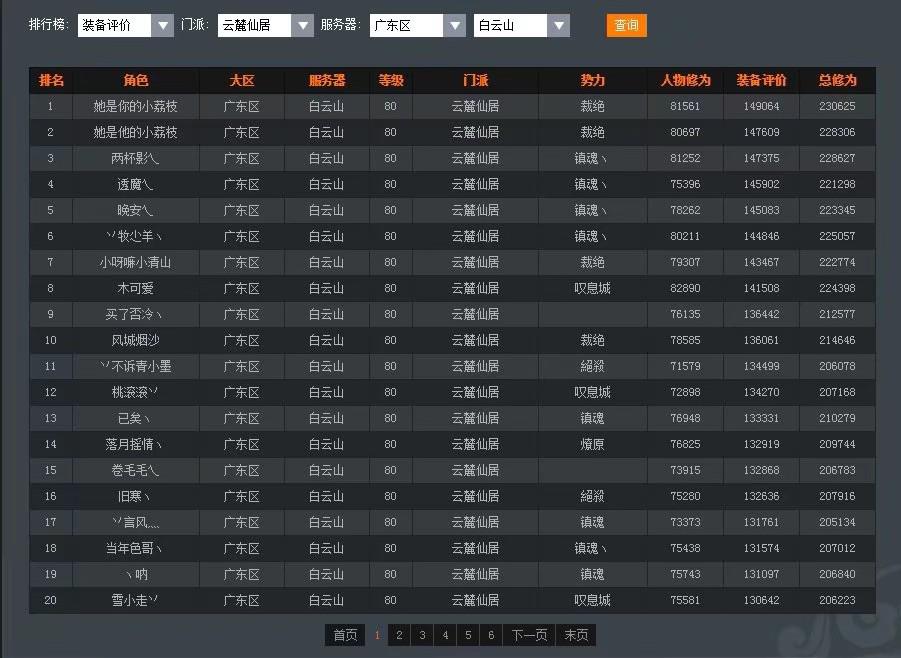Click player 风城烟沙 in rank 10
This screenshot has height=658, width=901.
coord(135,340)
